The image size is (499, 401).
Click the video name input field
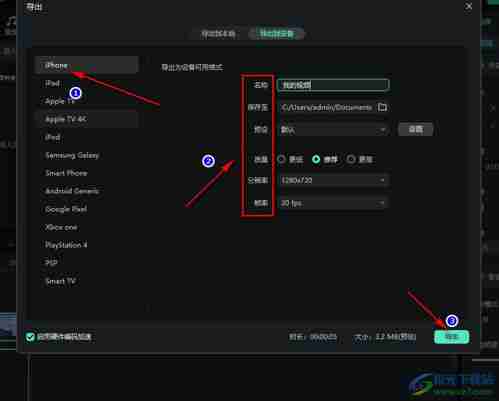(333, 85)
